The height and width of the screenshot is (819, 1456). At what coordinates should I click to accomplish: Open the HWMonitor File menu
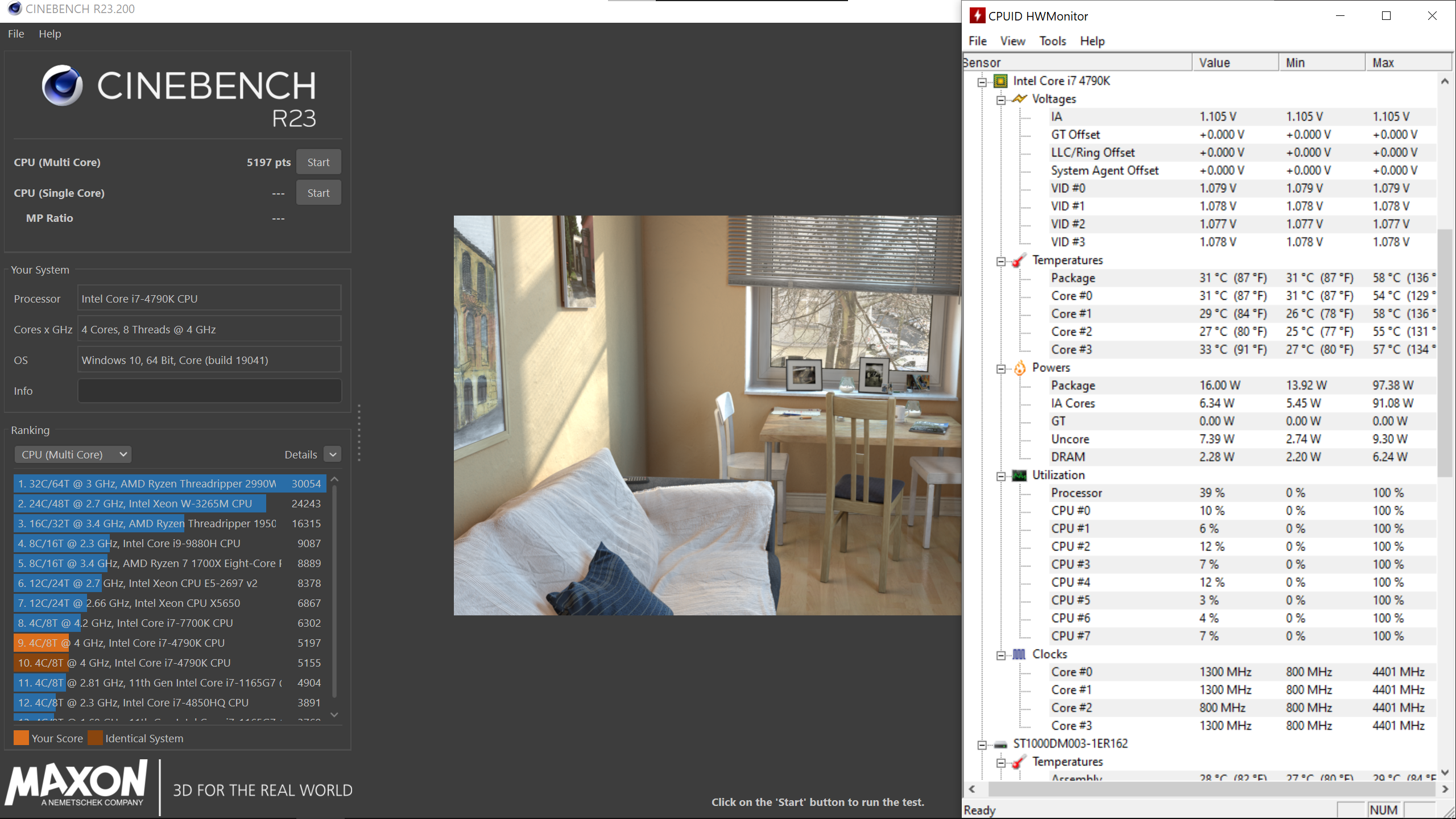[978, 41]
